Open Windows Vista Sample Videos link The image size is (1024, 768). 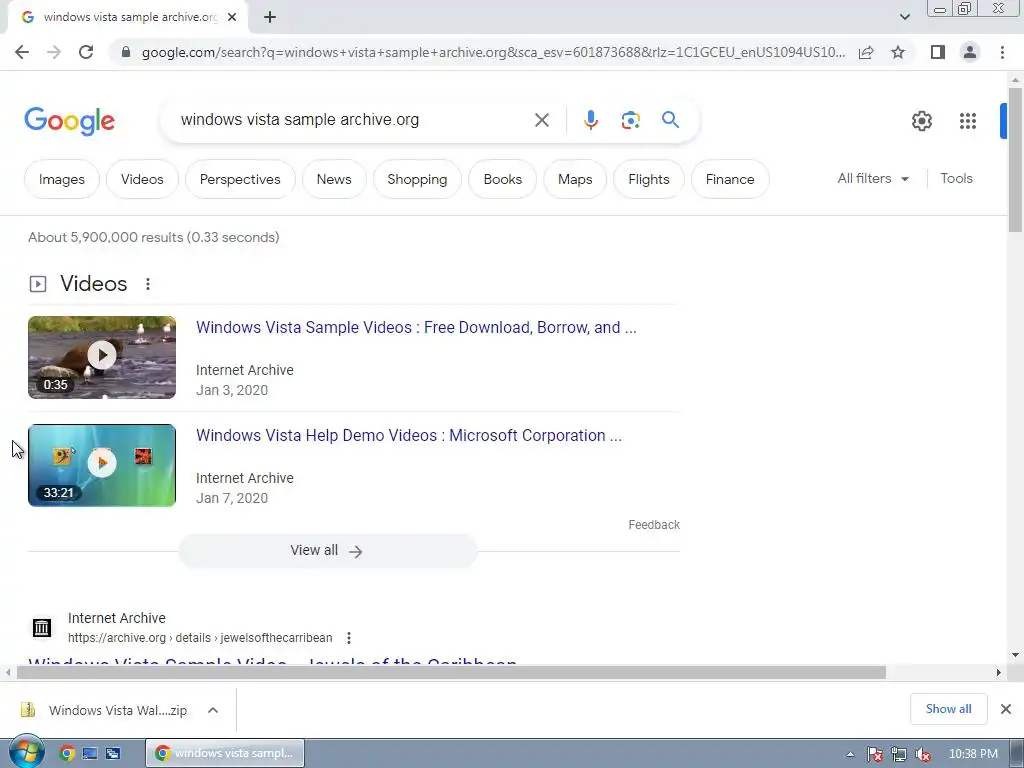tap(416, 327)
